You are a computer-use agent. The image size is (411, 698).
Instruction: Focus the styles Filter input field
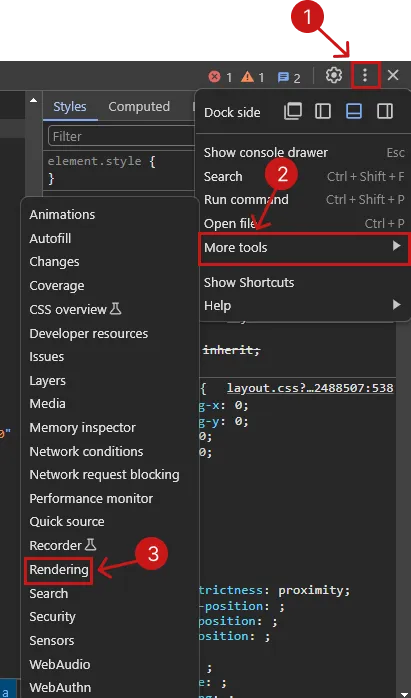tap(122, 136)
